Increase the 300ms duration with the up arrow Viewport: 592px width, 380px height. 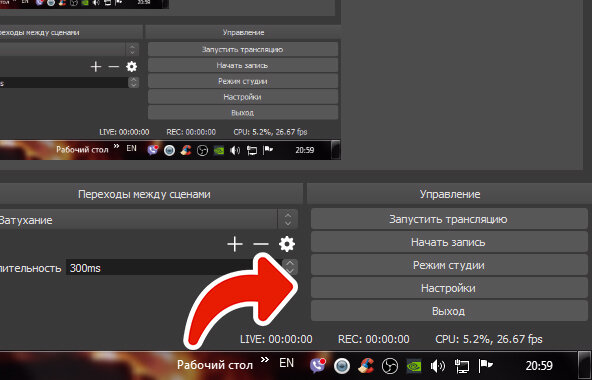coord(290,263)
